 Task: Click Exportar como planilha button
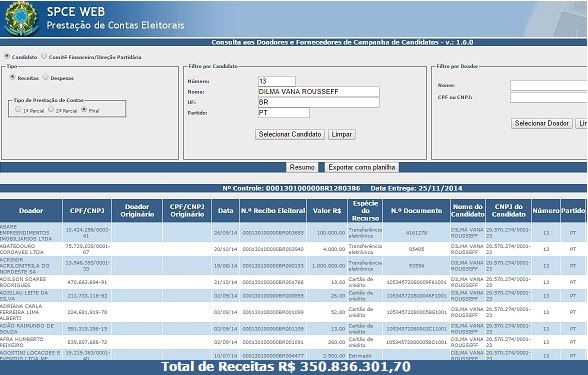[x=362, y=167]
